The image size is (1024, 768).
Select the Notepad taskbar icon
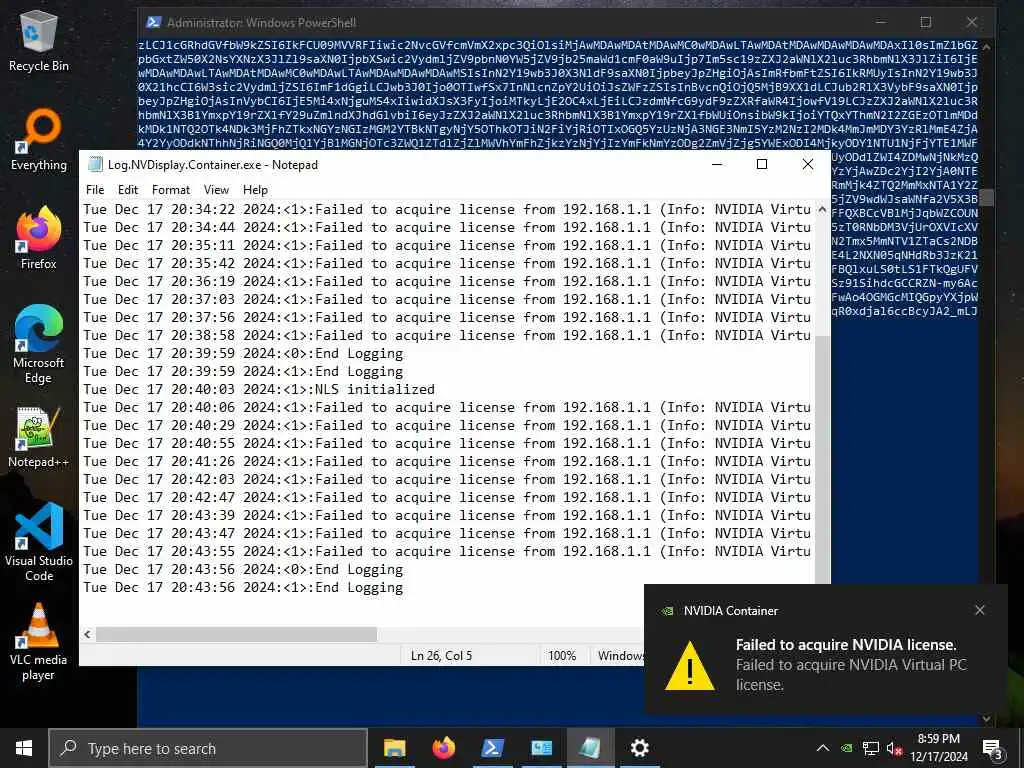(x=590, y=748)
